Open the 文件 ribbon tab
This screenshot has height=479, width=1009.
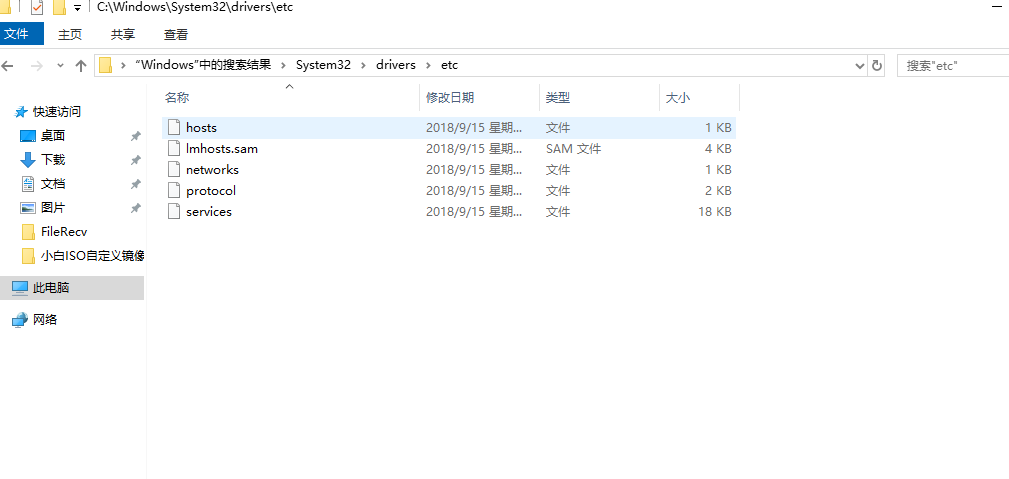pyautogui.click(x=22, y=34)
